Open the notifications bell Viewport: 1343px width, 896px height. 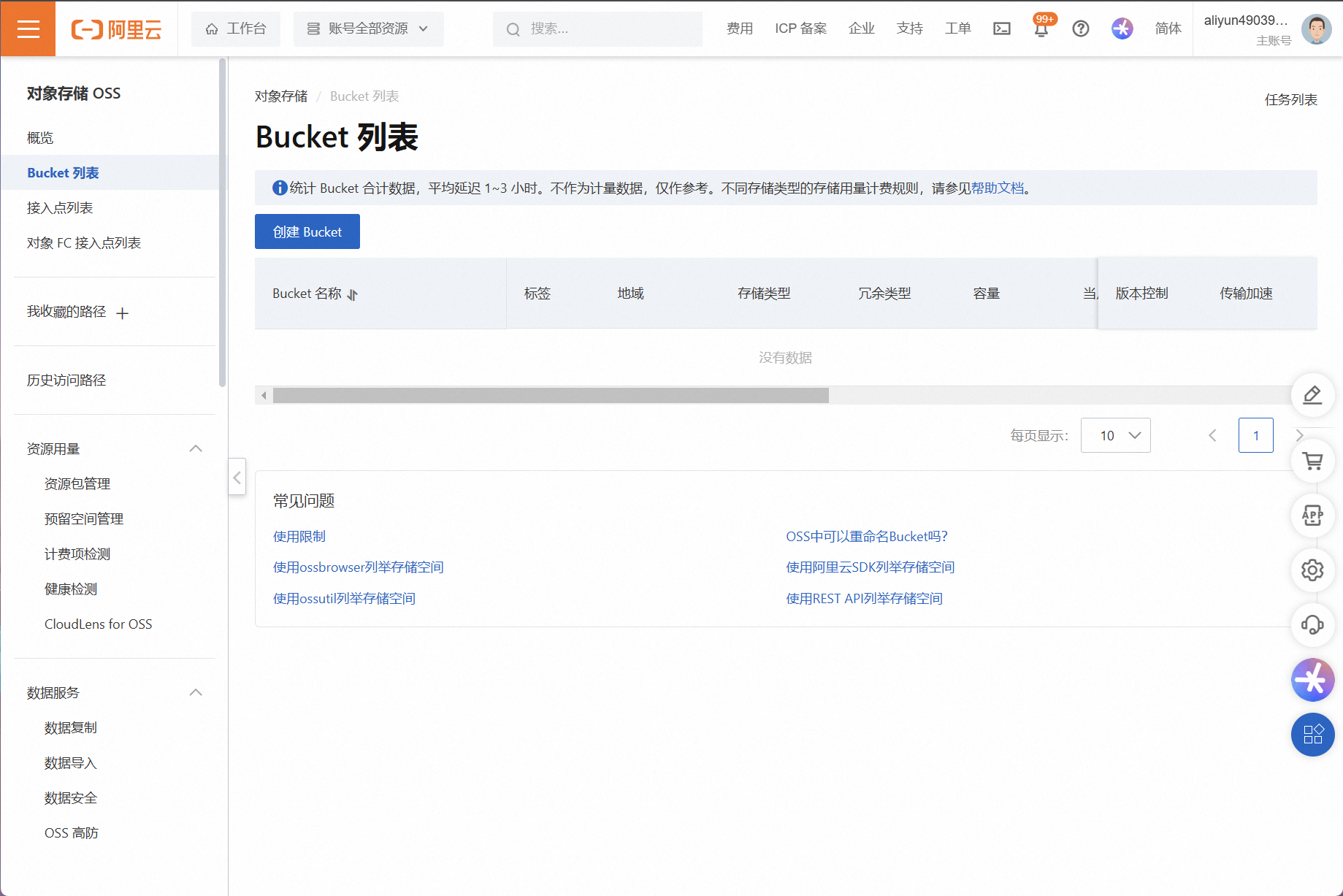click(x=1041, y=28)
